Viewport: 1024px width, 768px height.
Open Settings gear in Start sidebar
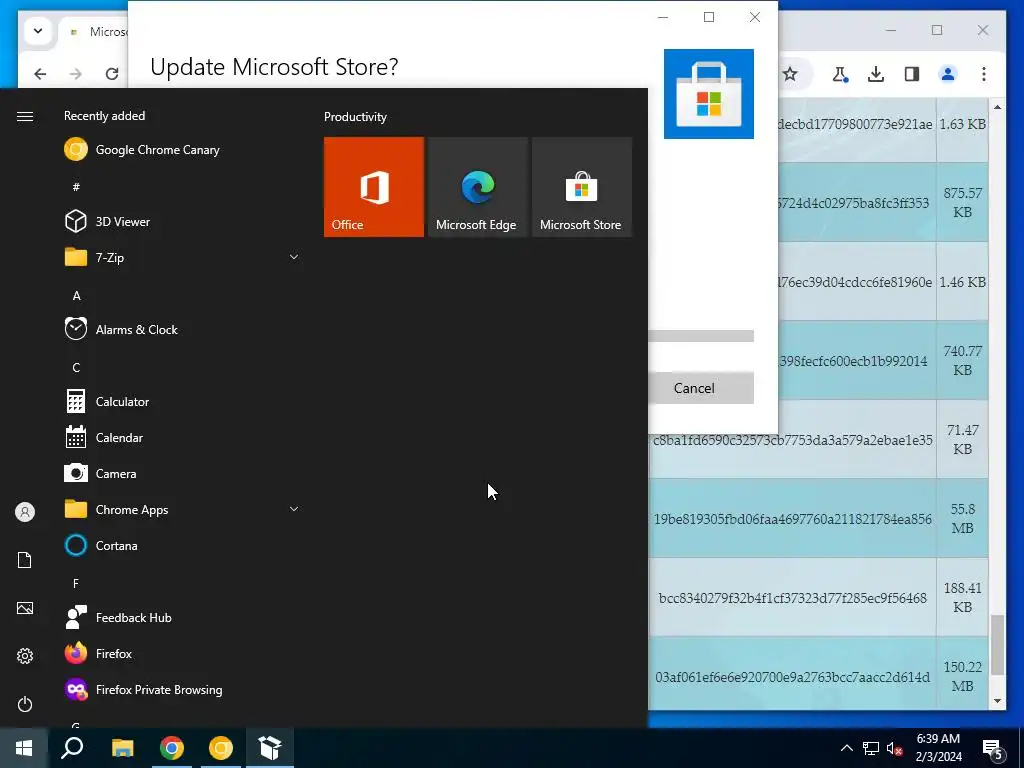coord(25,656)
